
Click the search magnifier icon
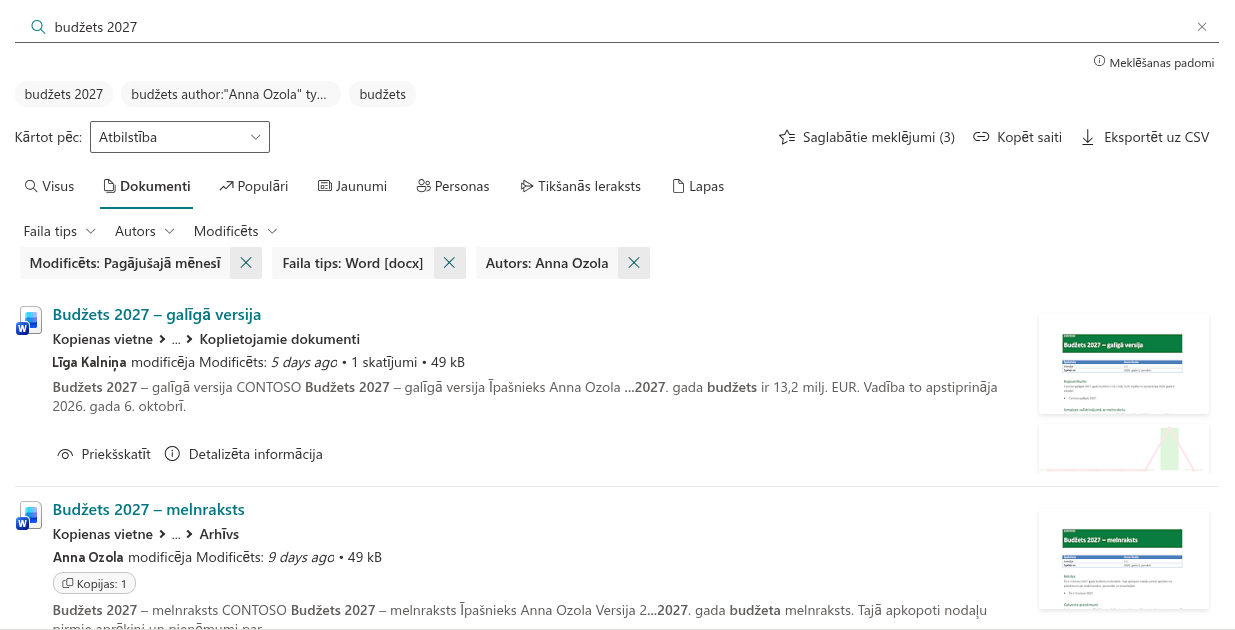38,27
